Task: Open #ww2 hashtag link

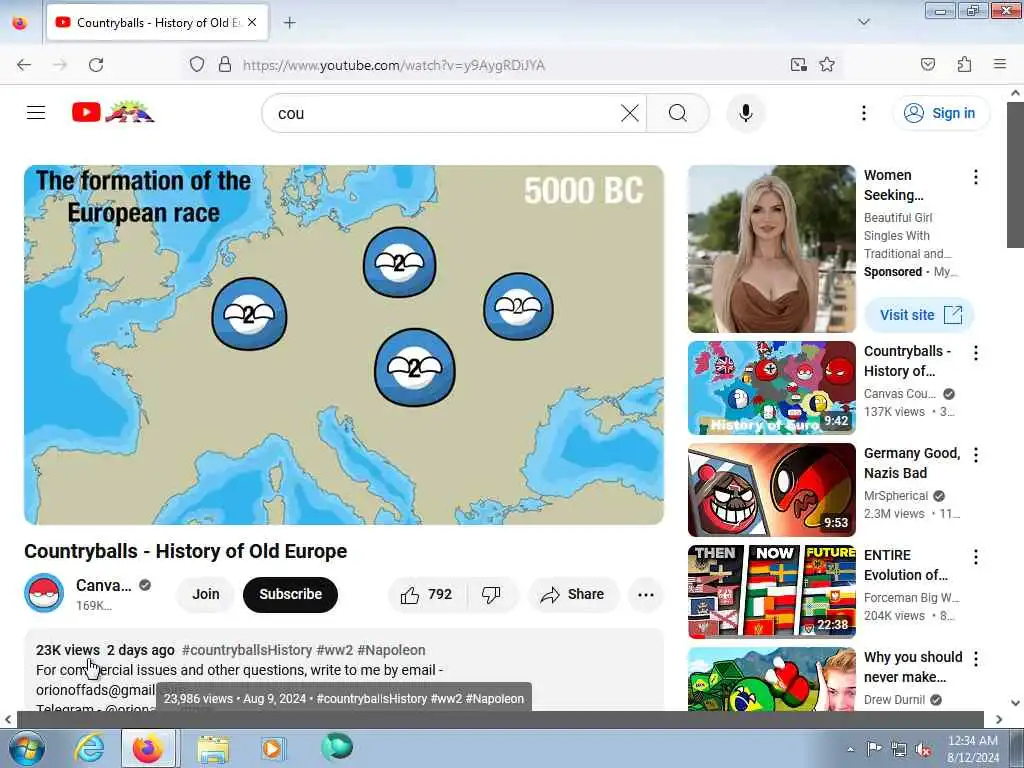Action: click(x=334, y=650)
